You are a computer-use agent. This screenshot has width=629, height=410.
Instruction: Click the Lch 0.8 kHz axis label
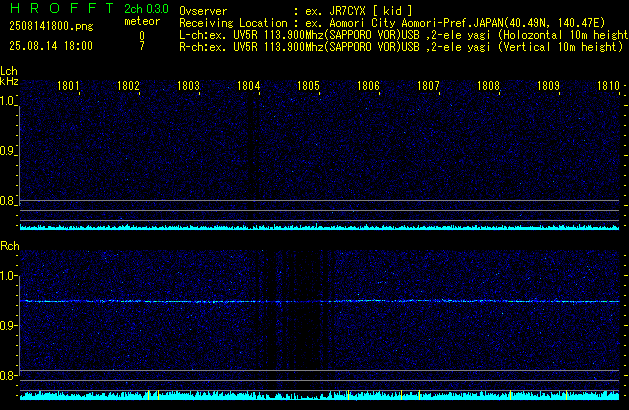coord(7,201)
